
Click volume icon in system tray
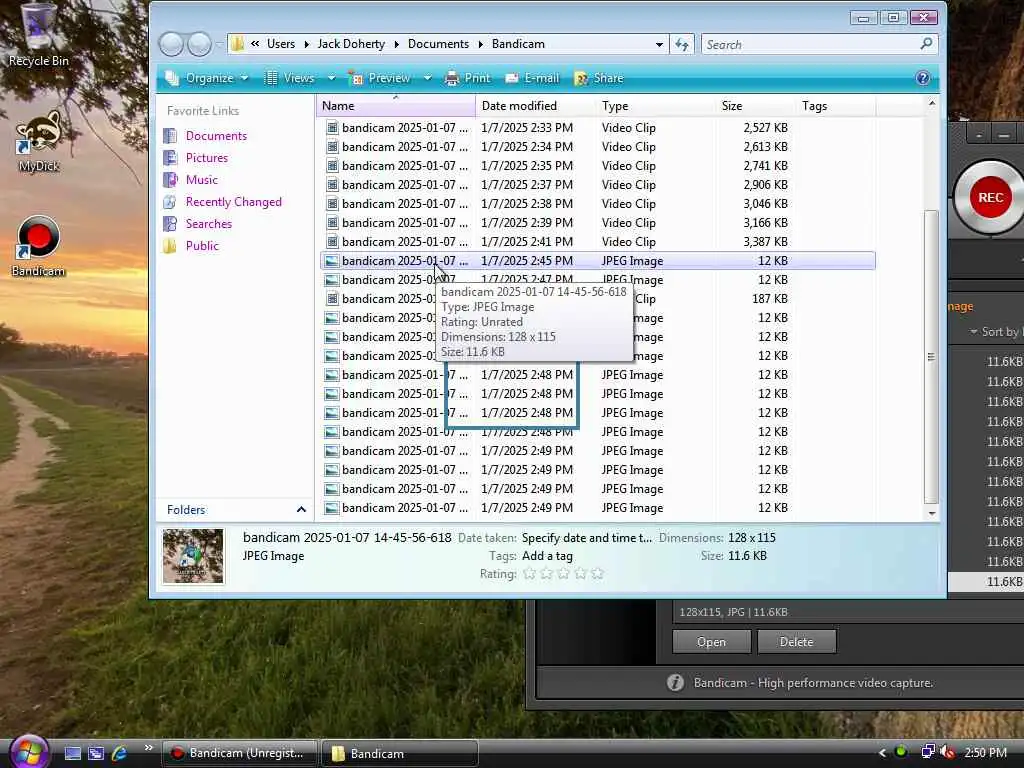(x=948, y=752)
